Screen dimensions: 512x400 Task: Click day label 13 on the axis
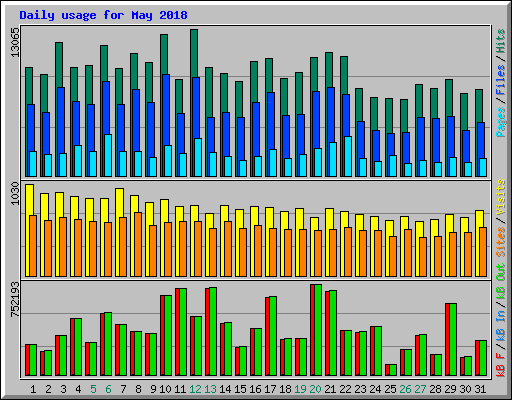tap(210, 389)
